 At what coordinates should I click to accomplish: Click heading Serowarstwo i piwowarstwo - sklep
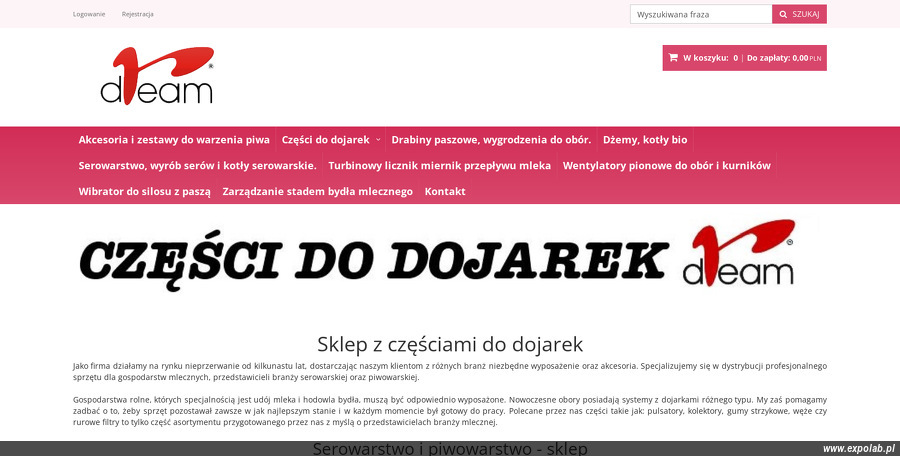pyautogui.click(x=450, y=449)
